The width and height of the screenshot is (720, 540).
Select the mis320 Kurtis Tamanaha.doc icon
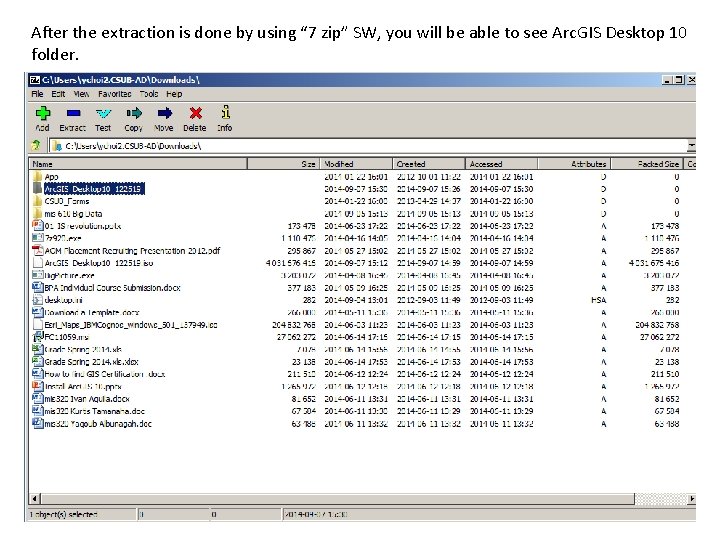click(x=38, y=411)
